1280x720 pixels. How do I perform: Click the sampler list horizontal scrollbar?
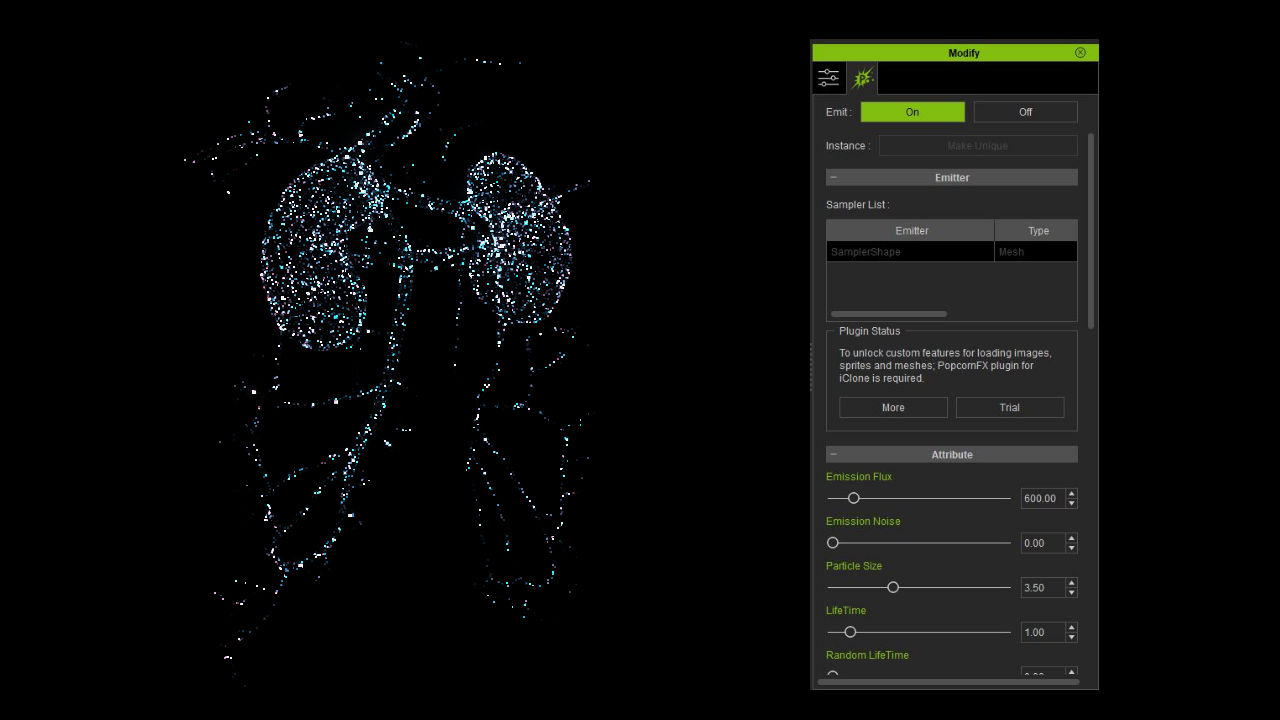click(888, 314)
